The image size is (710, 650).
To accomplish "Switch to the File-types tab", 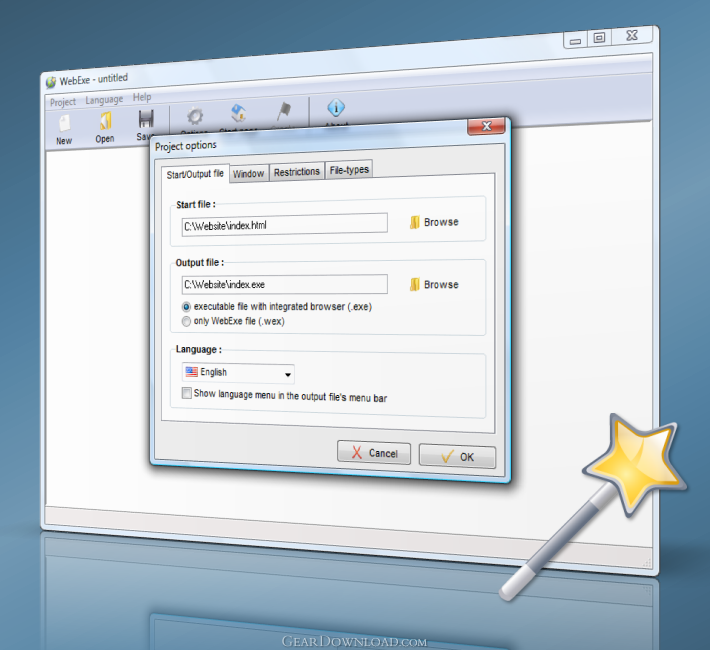I will (349, 170).
